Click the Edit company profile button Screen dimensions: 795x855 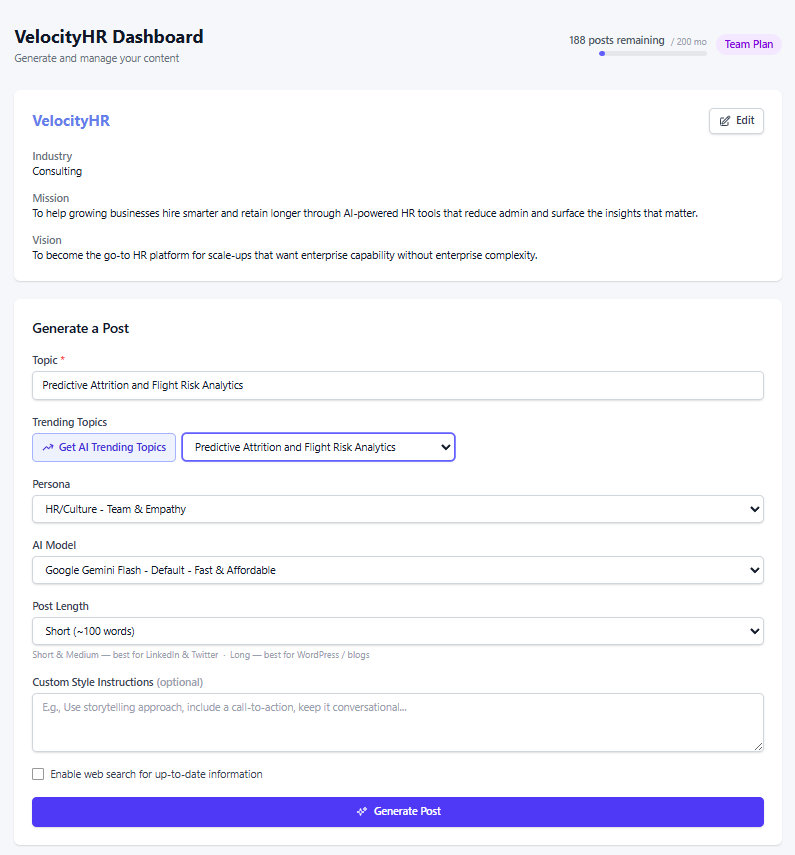point(736,121)
